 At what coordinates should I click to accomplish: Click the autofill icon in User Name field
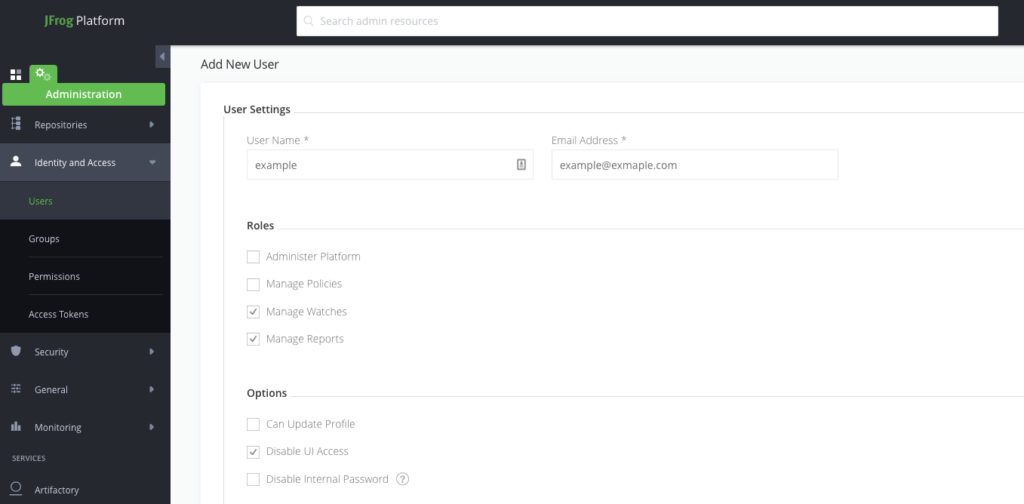pos(521,165)
